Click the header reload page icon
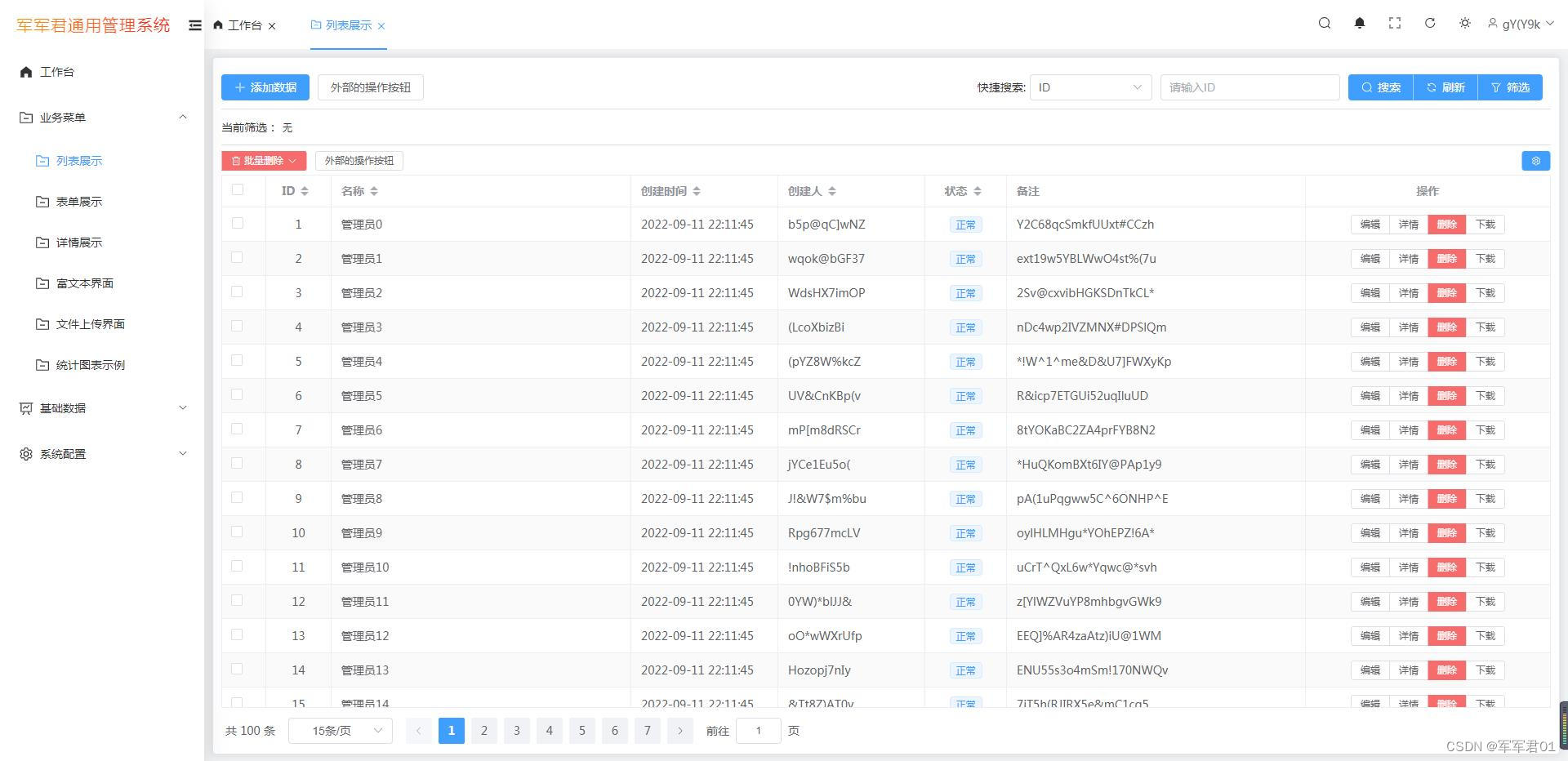The image size is (1568, 761). (x=1430, y=24)
